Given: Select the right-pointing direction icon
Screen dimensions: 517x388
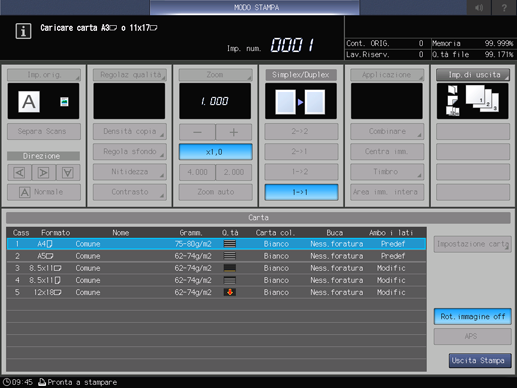Looking at the screenshot, I should 43,173.
